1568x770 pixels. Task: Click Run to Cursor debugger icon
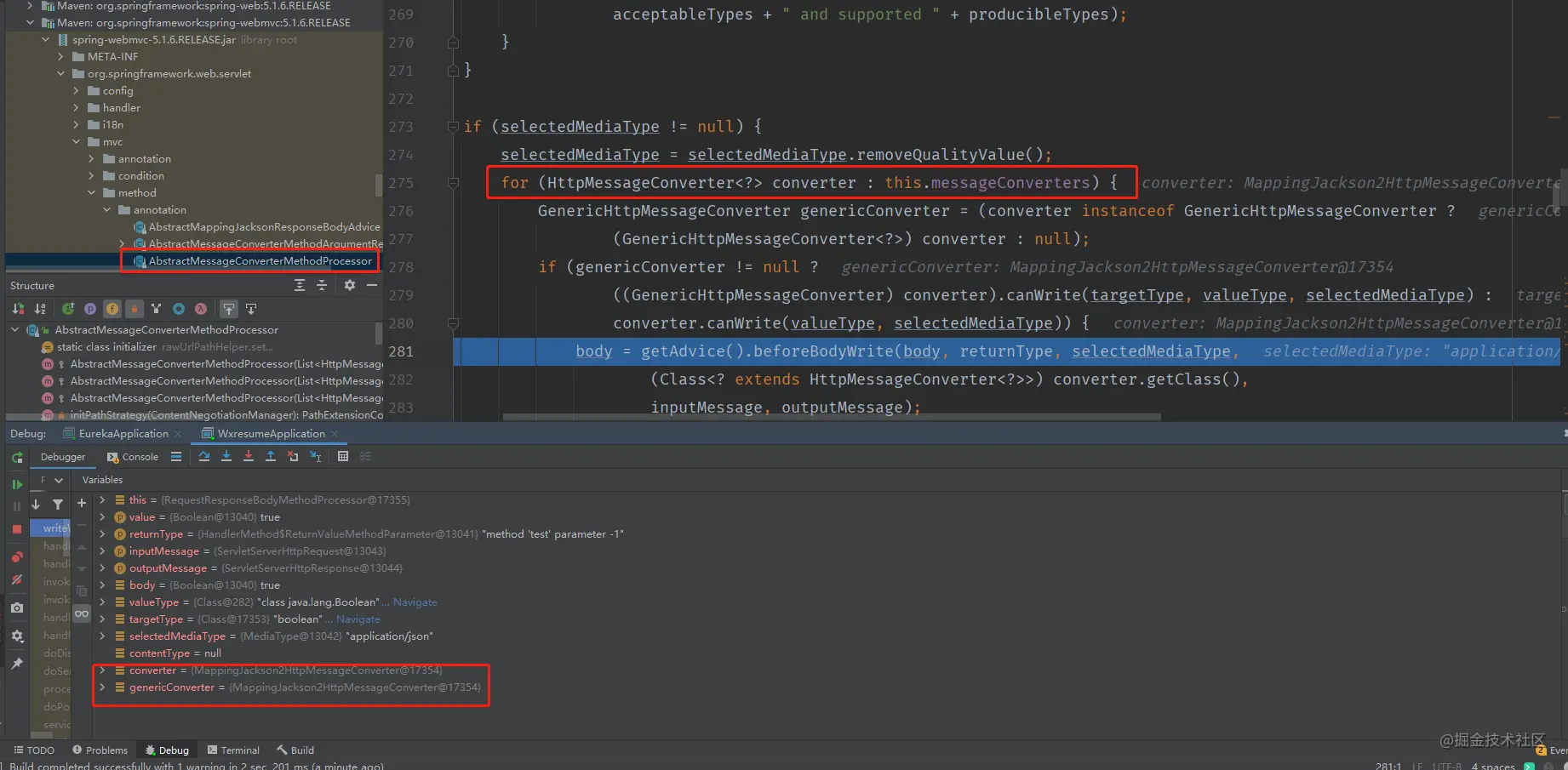[x=316, y=457]
